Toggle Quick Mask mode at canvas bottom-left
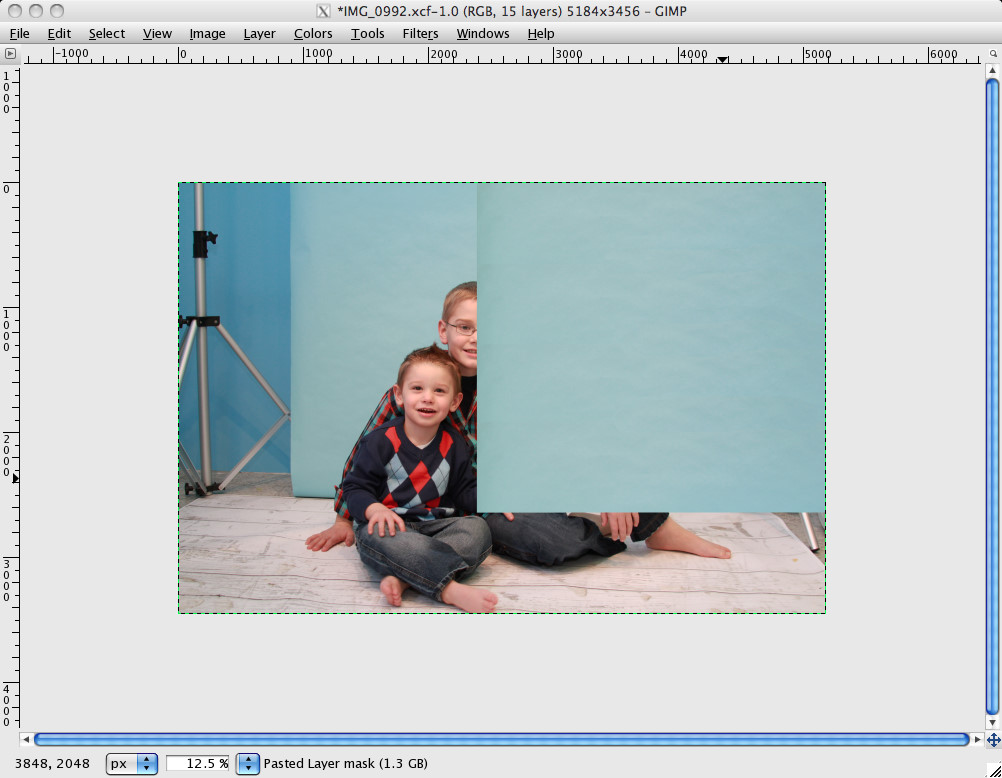Viewport: 1002px width, 778px height. 10,740
